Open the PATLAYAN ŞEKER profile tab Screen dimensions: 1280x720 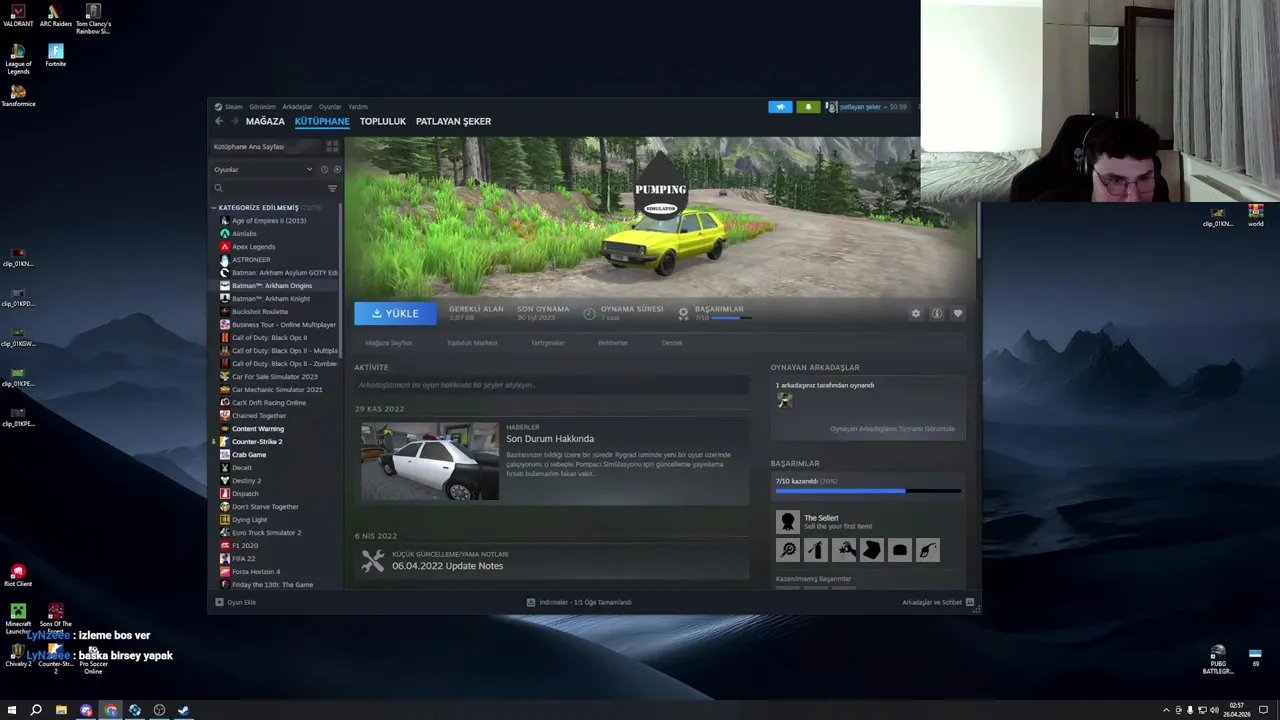click(453, 121)
